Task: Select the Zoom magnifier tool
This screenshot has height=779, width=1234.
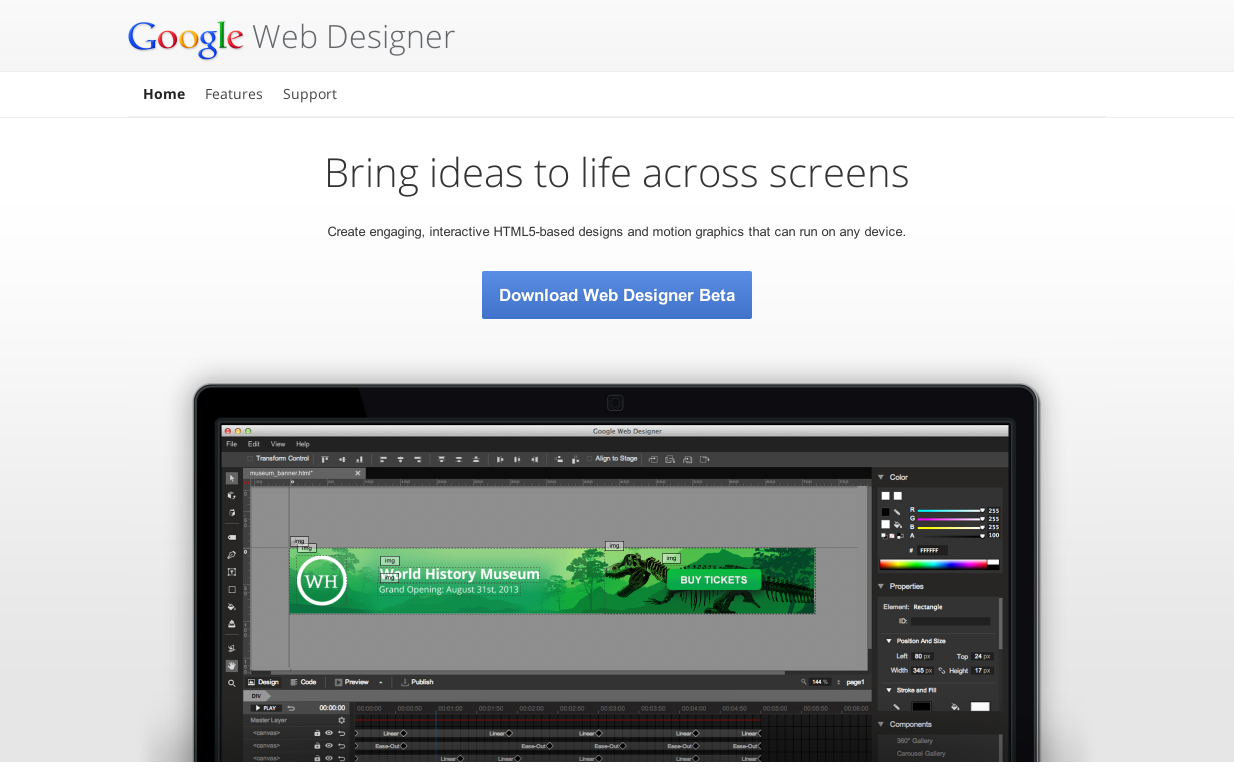Action: click(x=232, y=683)
